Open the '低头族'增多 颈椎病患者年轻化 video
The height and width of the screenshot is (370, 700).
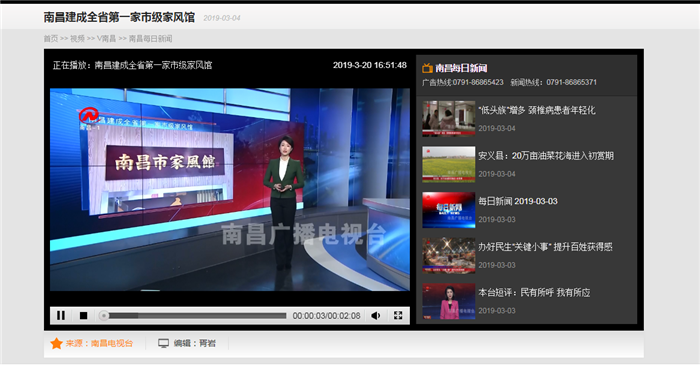[537, 110]
